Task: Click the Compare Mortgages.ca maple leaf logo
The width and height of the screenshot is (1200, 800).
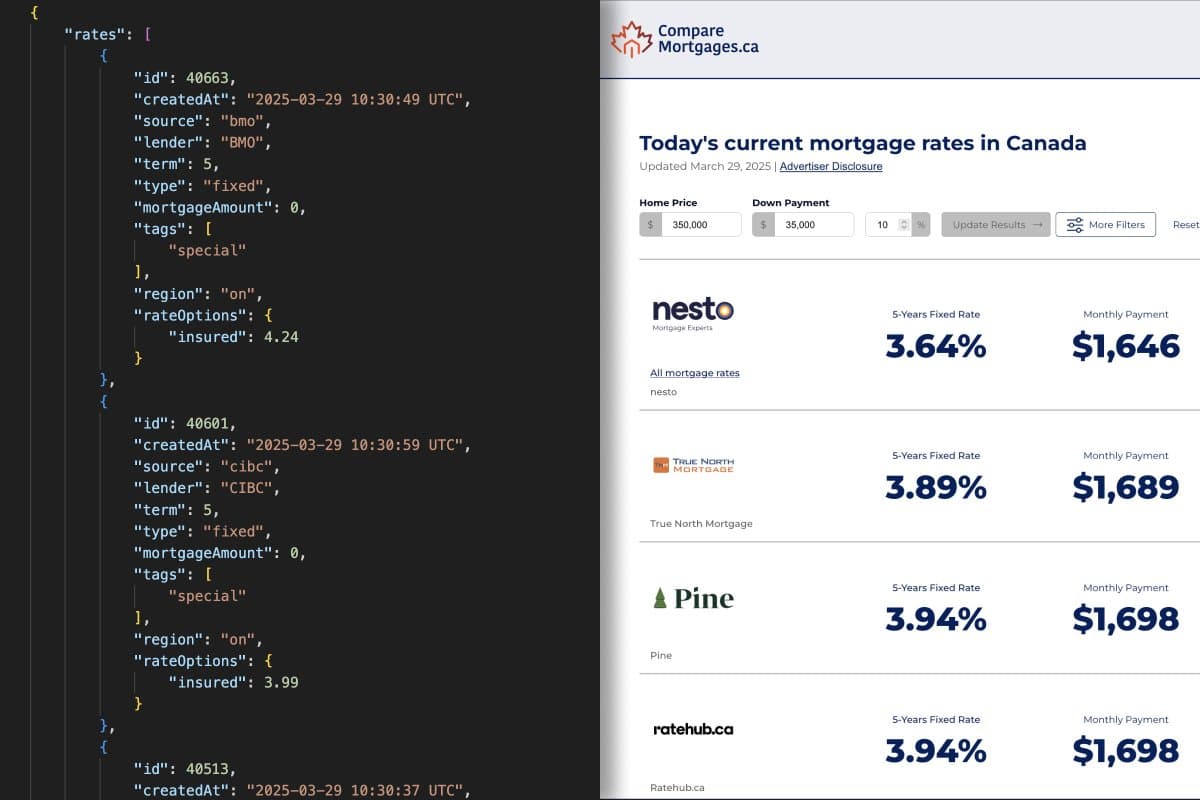Action: [x=631, y=39]
